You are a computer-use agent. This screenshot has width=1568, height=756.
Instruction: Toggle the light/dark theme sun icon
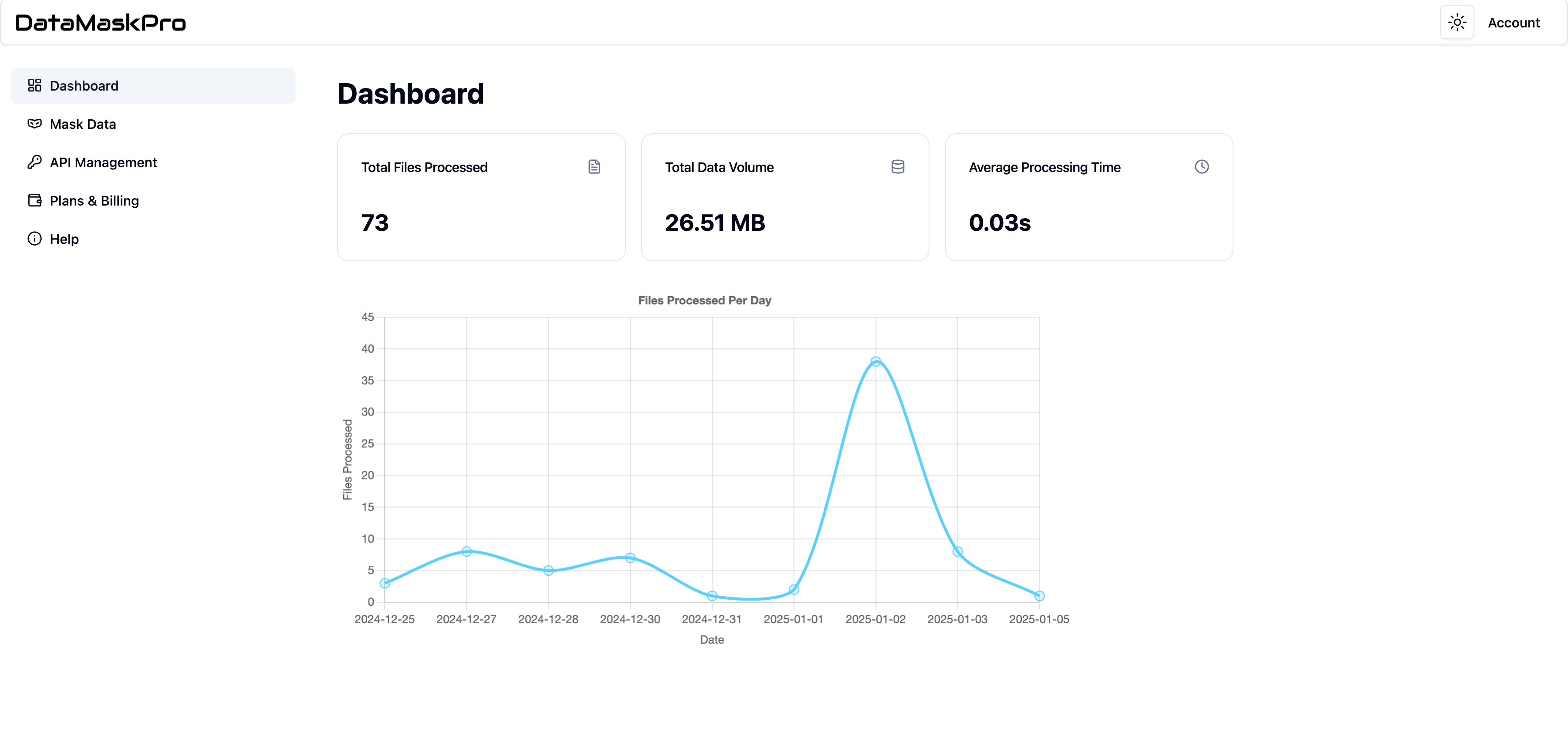pos(1456,22)
